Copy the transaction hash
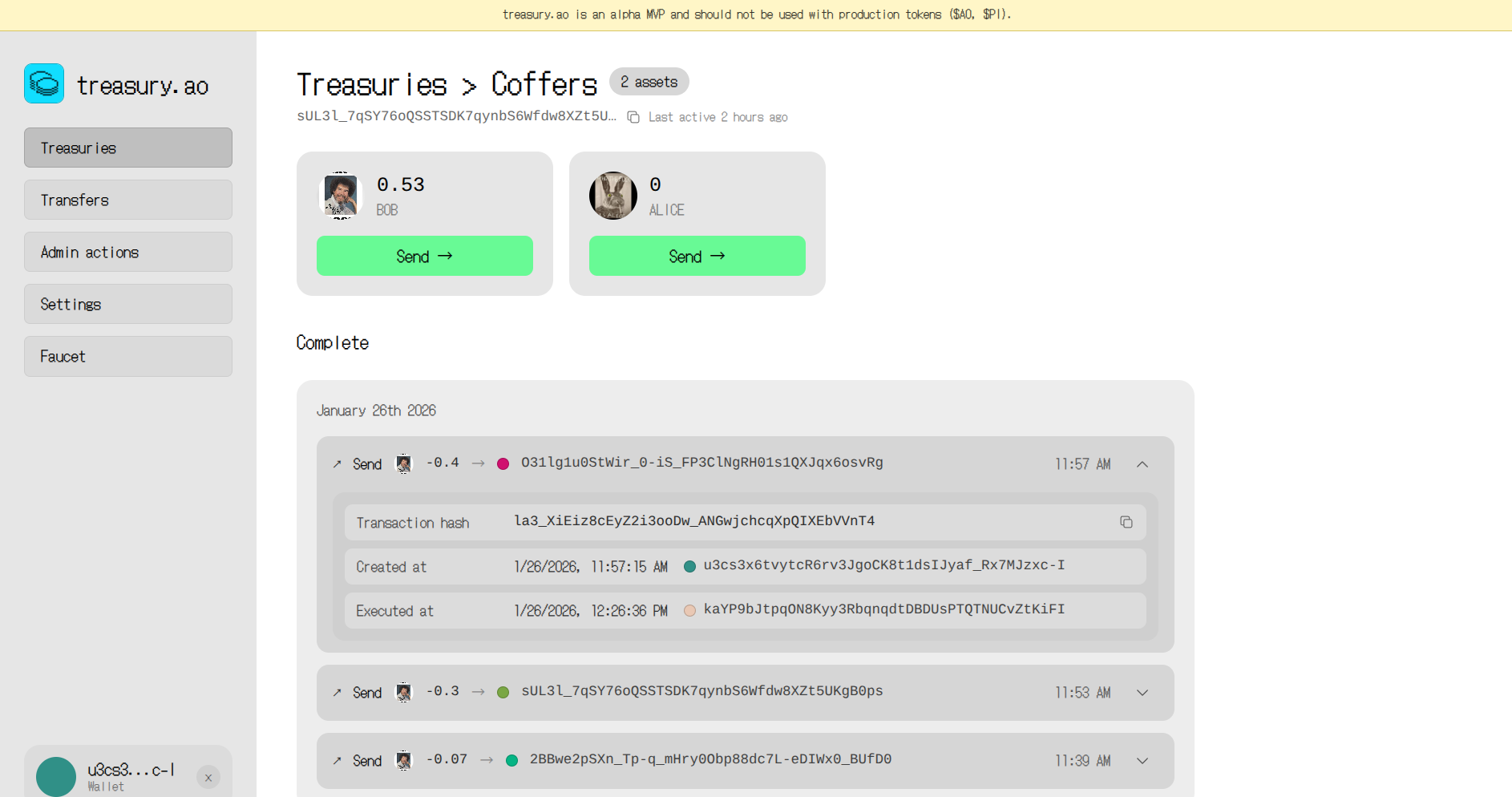The width and height of the screenshot is (1512, 797). tap(1126, 522)
